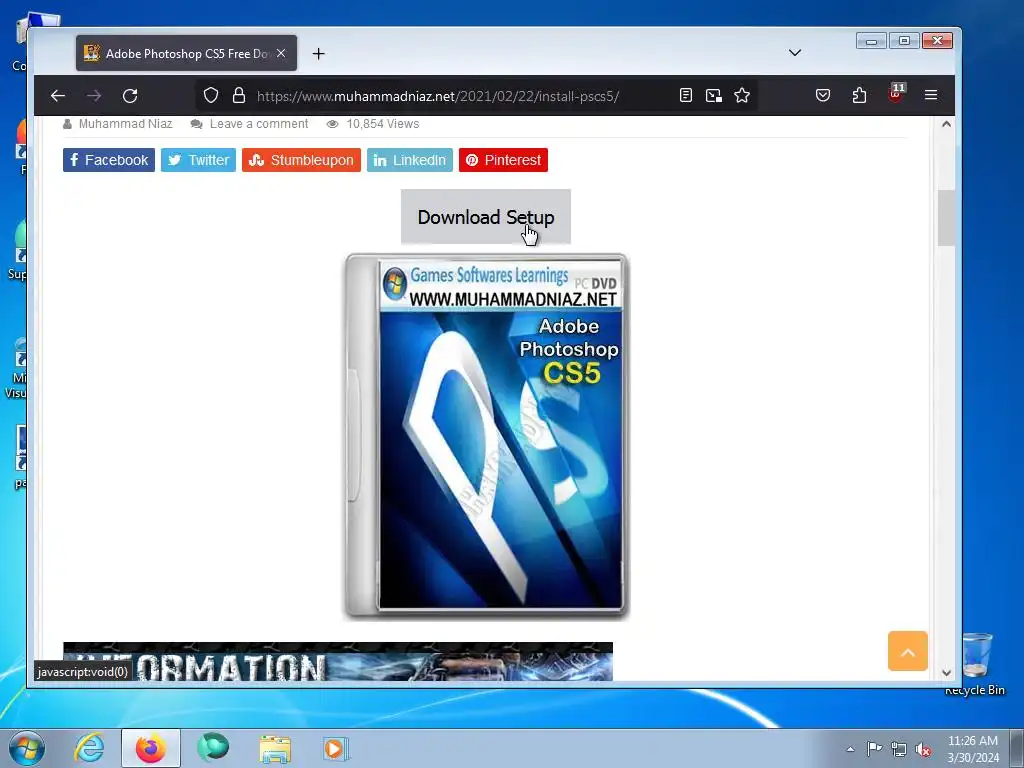Open Windows Explorer folder in taskbar
Screen dimensions: 1024x768
[x=275, y=749]
